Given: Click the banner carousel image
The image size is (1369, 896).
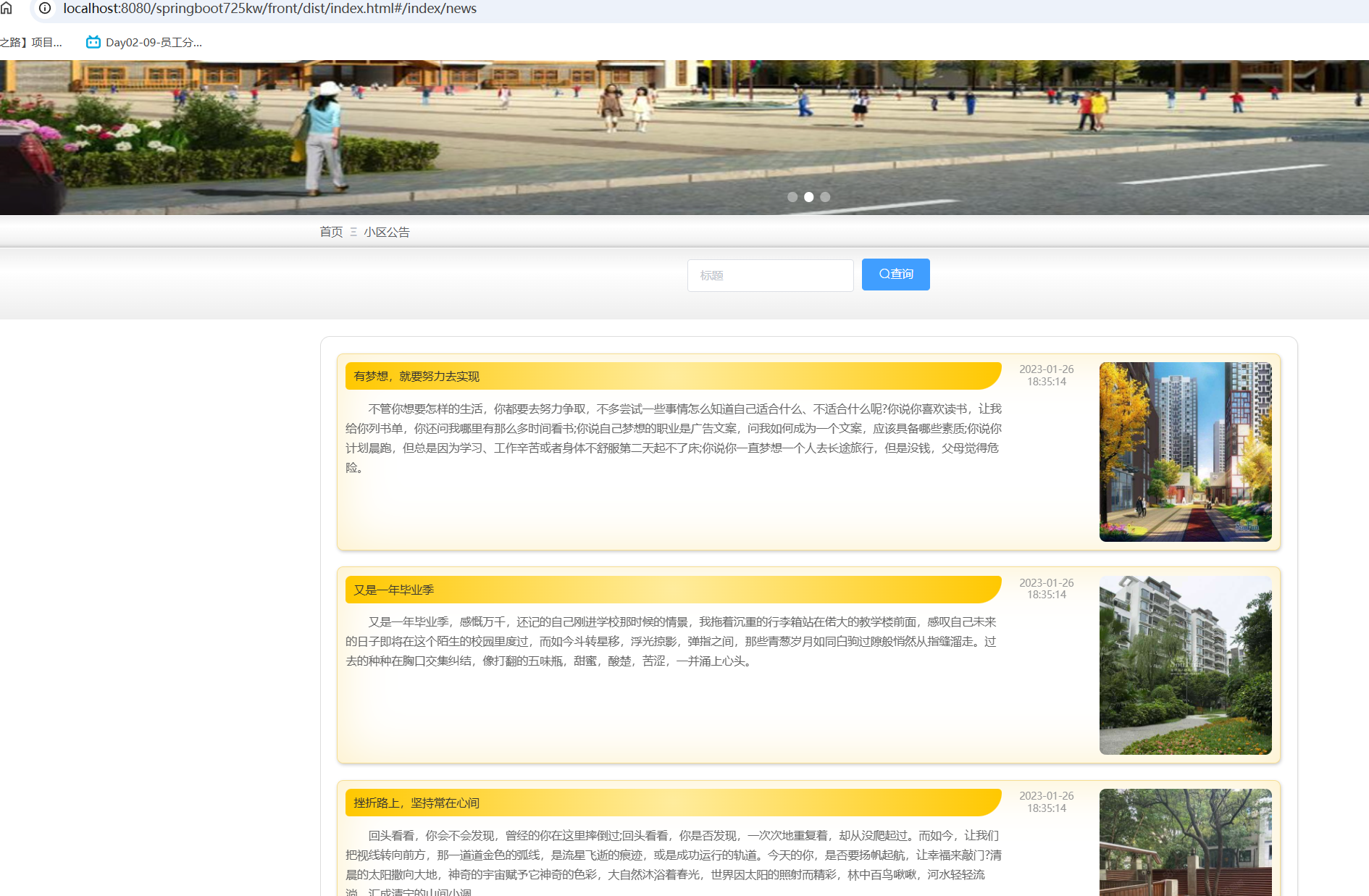Looking at the screenshot, I should [684, 138].
